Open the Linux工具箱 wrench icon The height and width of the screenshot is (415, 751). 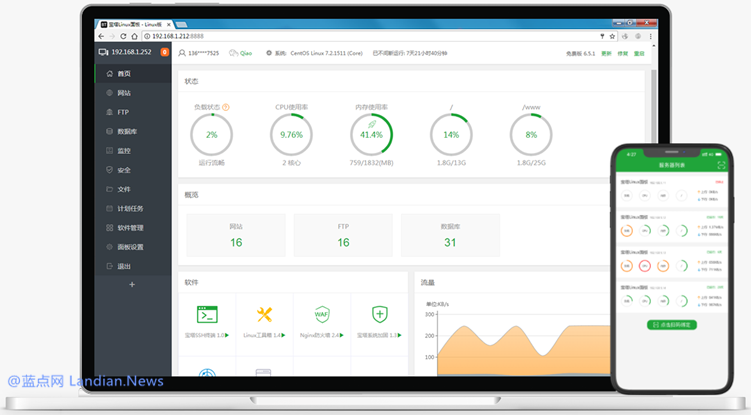[x=265, y=315]
